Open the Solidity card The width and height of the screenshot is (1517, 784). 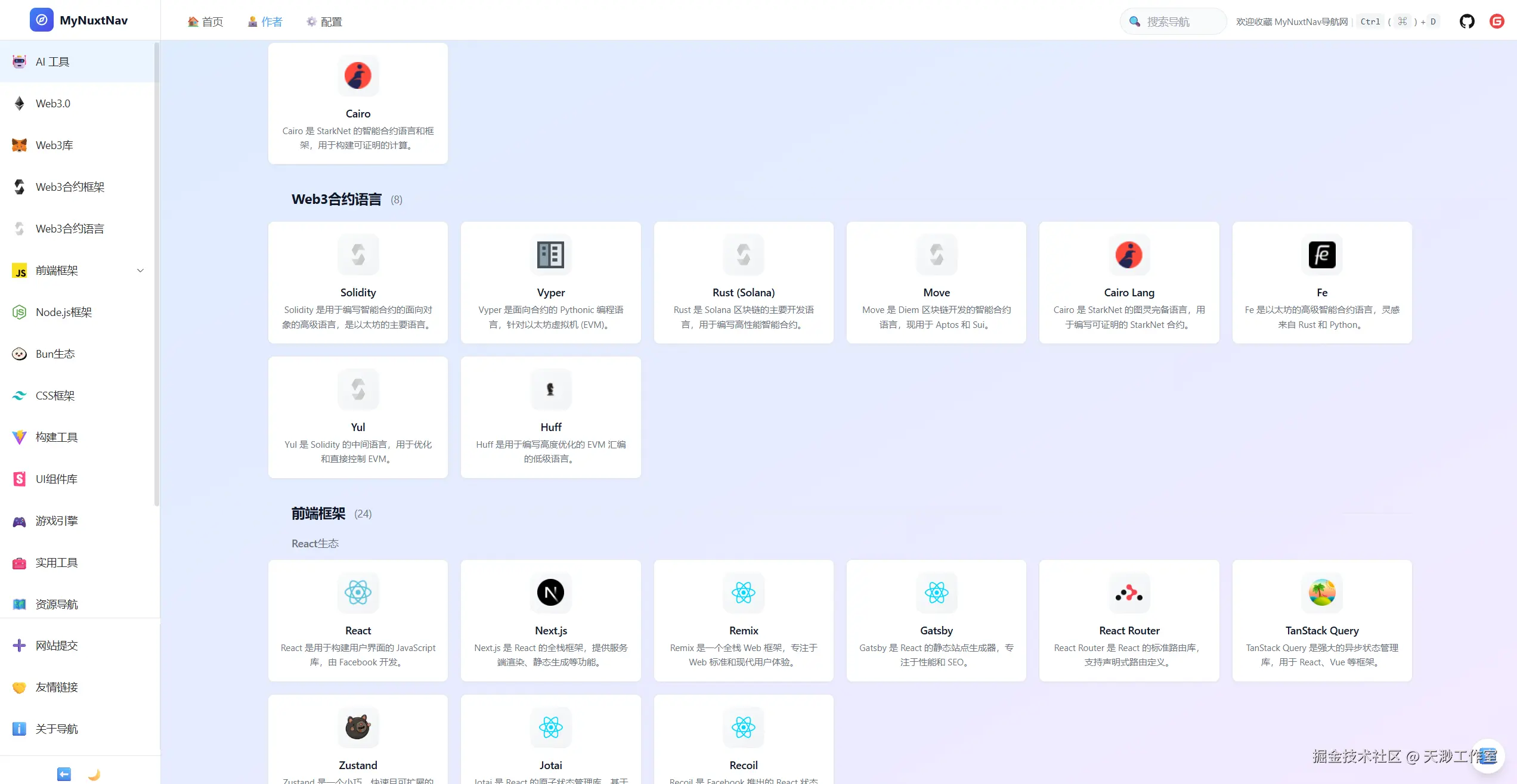tap(358, 283)
